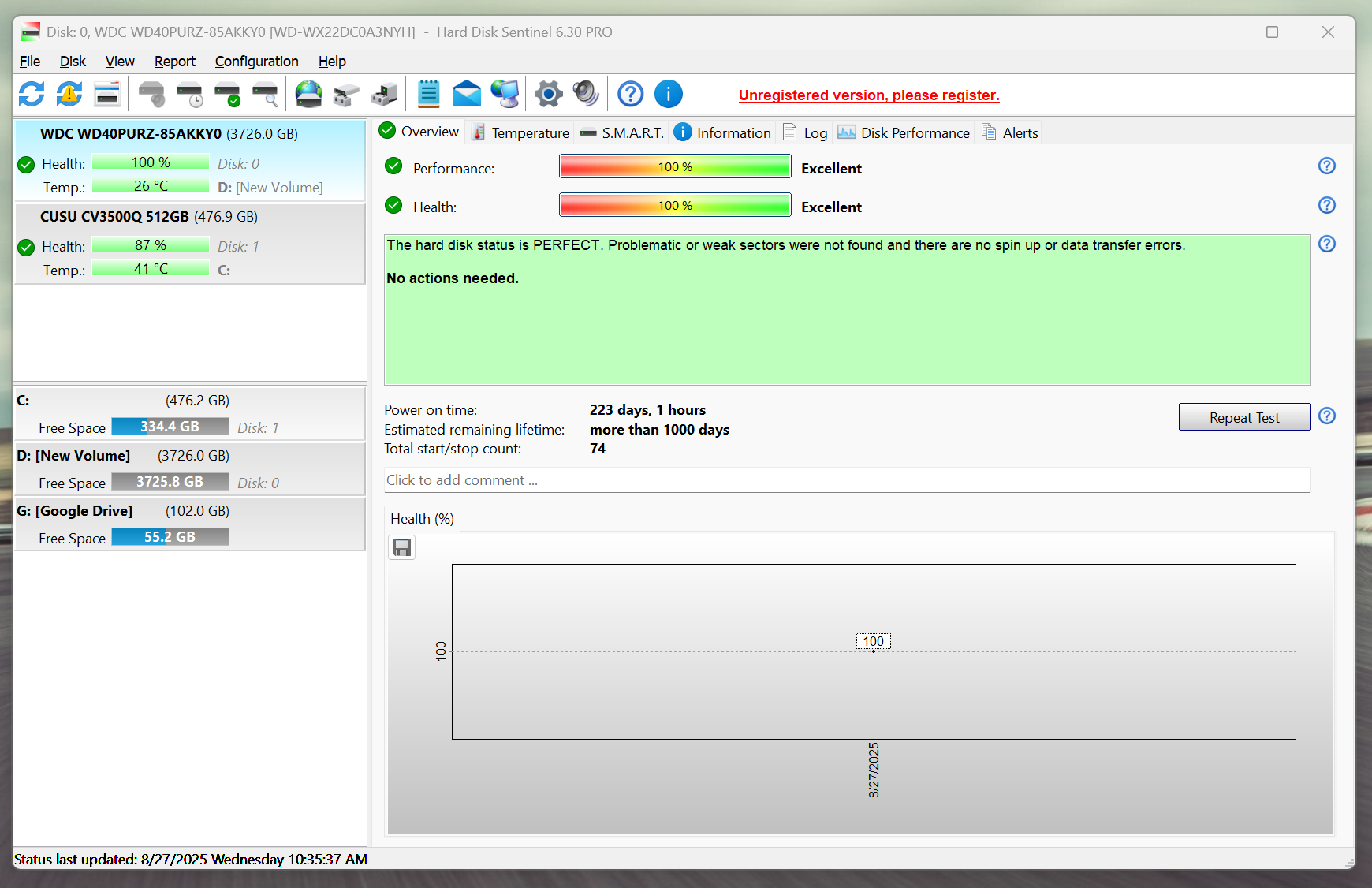Click the save floppy icon above health graph
This screenshot has height=888, width=1372.
(x=402, y=547)
